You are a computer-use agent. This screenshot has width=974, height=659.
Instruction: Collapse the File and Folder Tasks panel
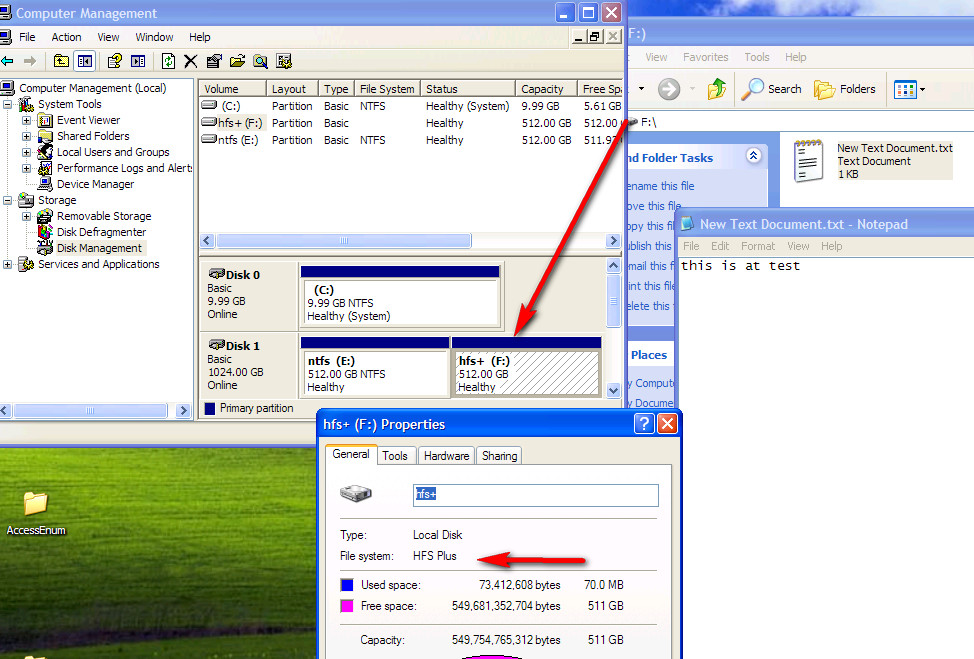753,155
